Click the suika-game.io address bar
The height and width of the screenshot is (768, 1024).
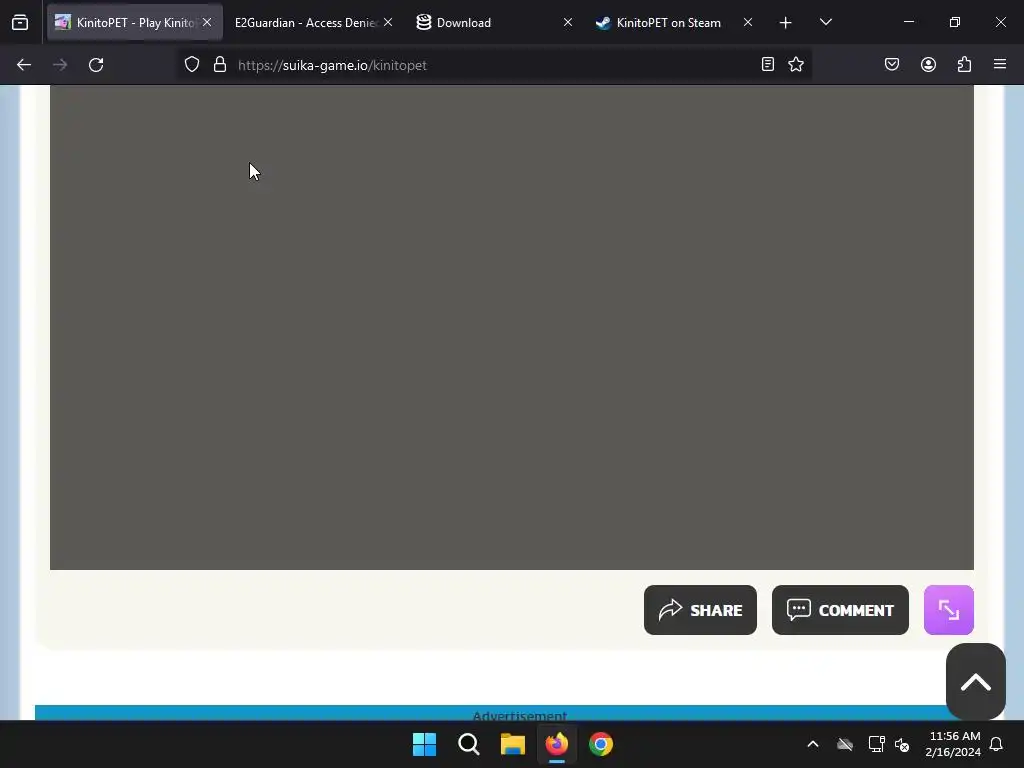click(x=493, y=65)
